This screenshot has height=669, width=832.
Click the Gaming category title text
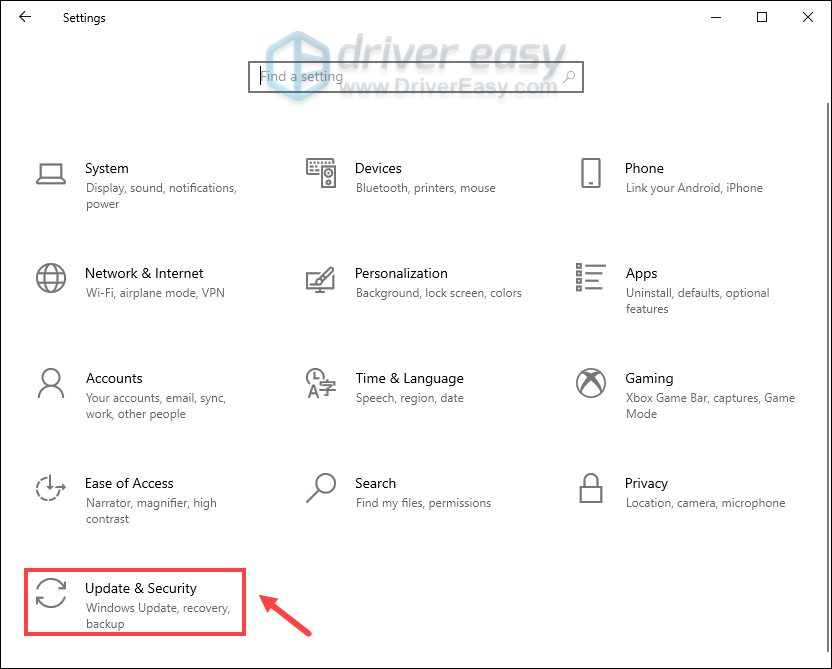[x=649, y=378]
